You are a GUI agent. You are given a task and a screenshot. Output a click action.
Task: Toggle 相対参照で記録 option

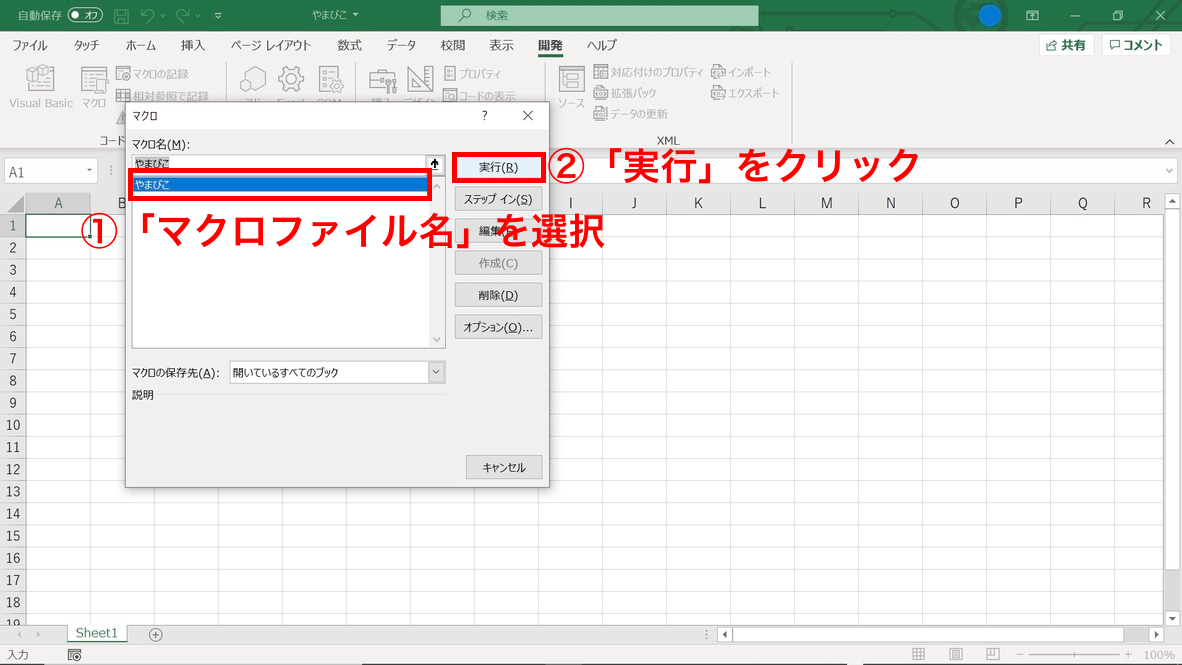point(163,96)
